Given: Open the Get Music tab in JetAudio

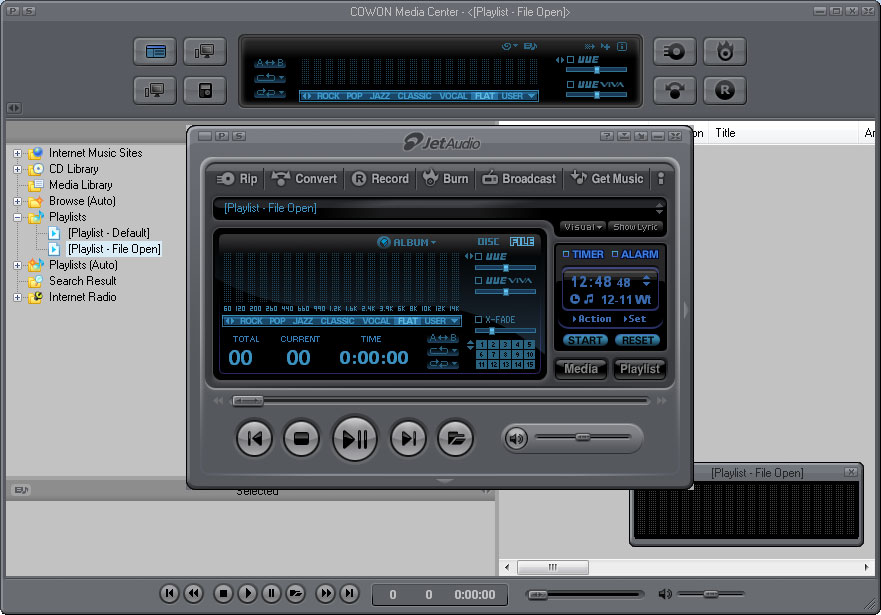Looking at the screenshot, I should click(x=607, y=179).
